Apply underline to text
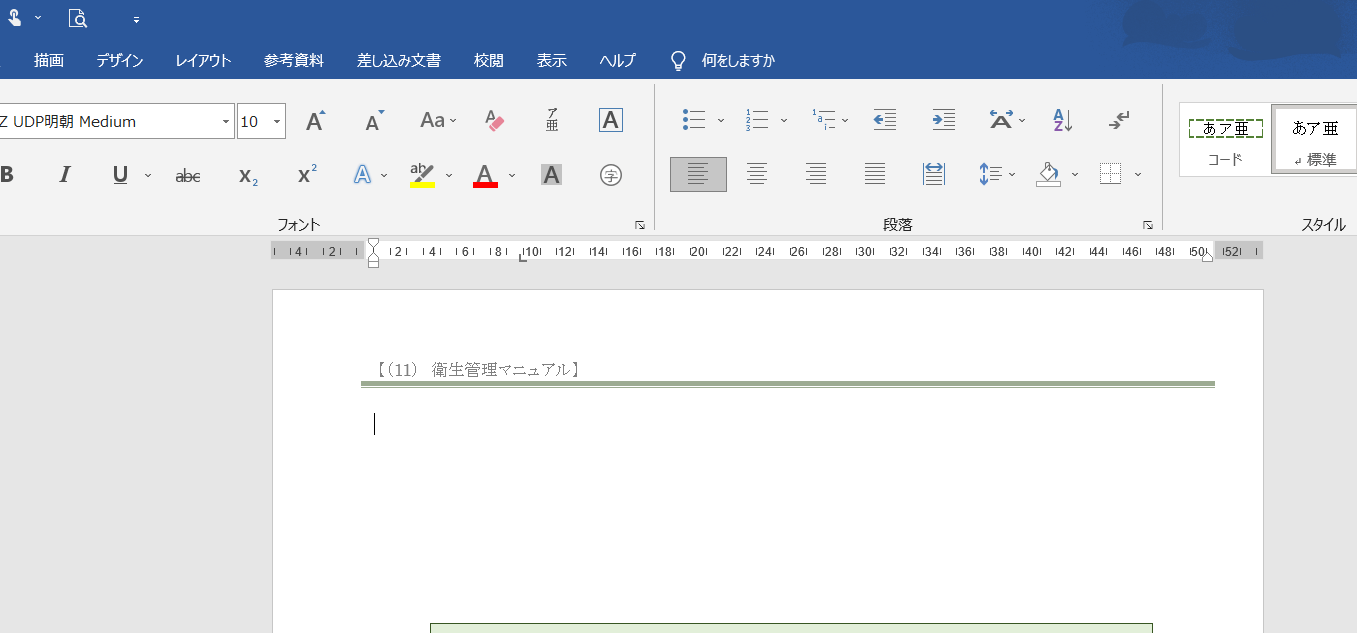This screenshot has width=1357, height=633. pyautogui.click(x=120, y=175)
